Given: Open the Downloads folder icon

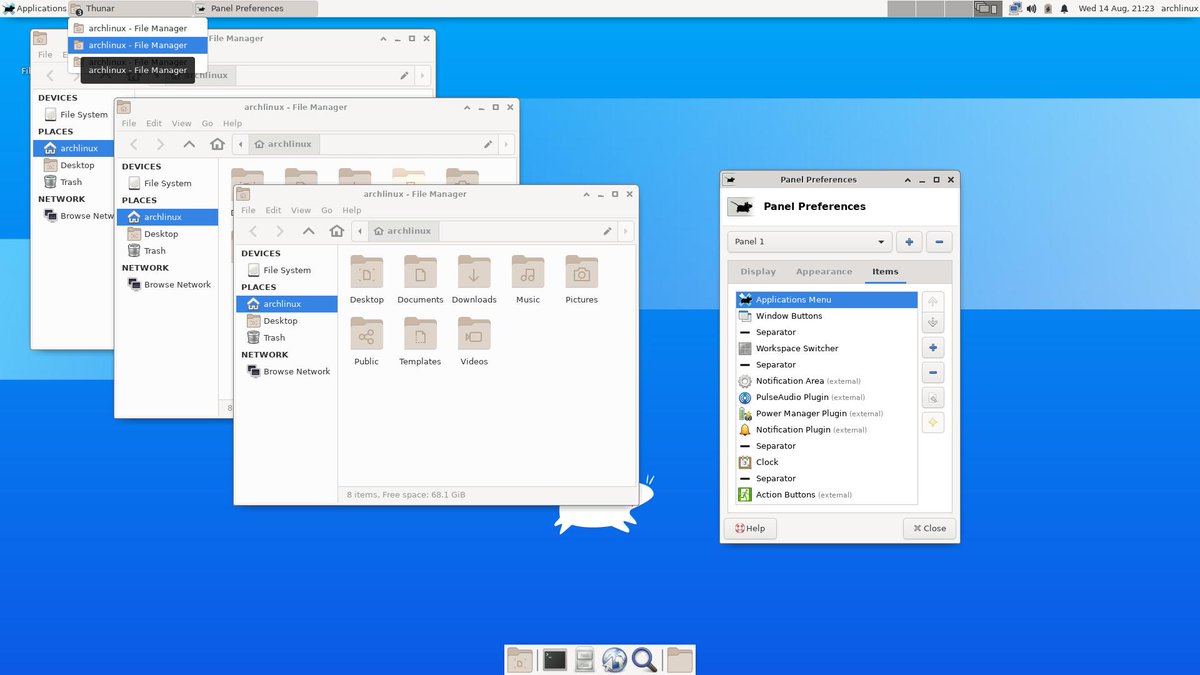Looking at the screenshot, I should (474, 272).
